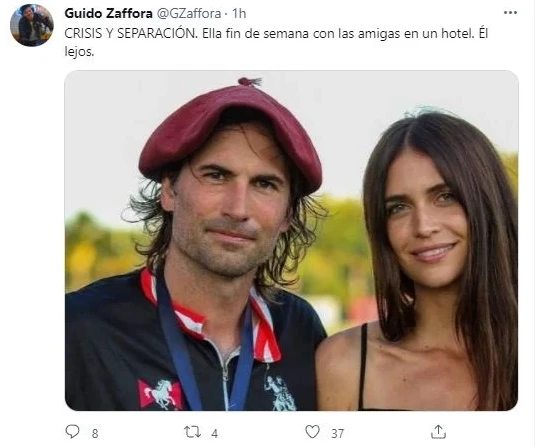The height and width of the screenshot is (446, 536).
Task: Click the word 'lejos.' in the tweet
Action: [x=79, y=52]
